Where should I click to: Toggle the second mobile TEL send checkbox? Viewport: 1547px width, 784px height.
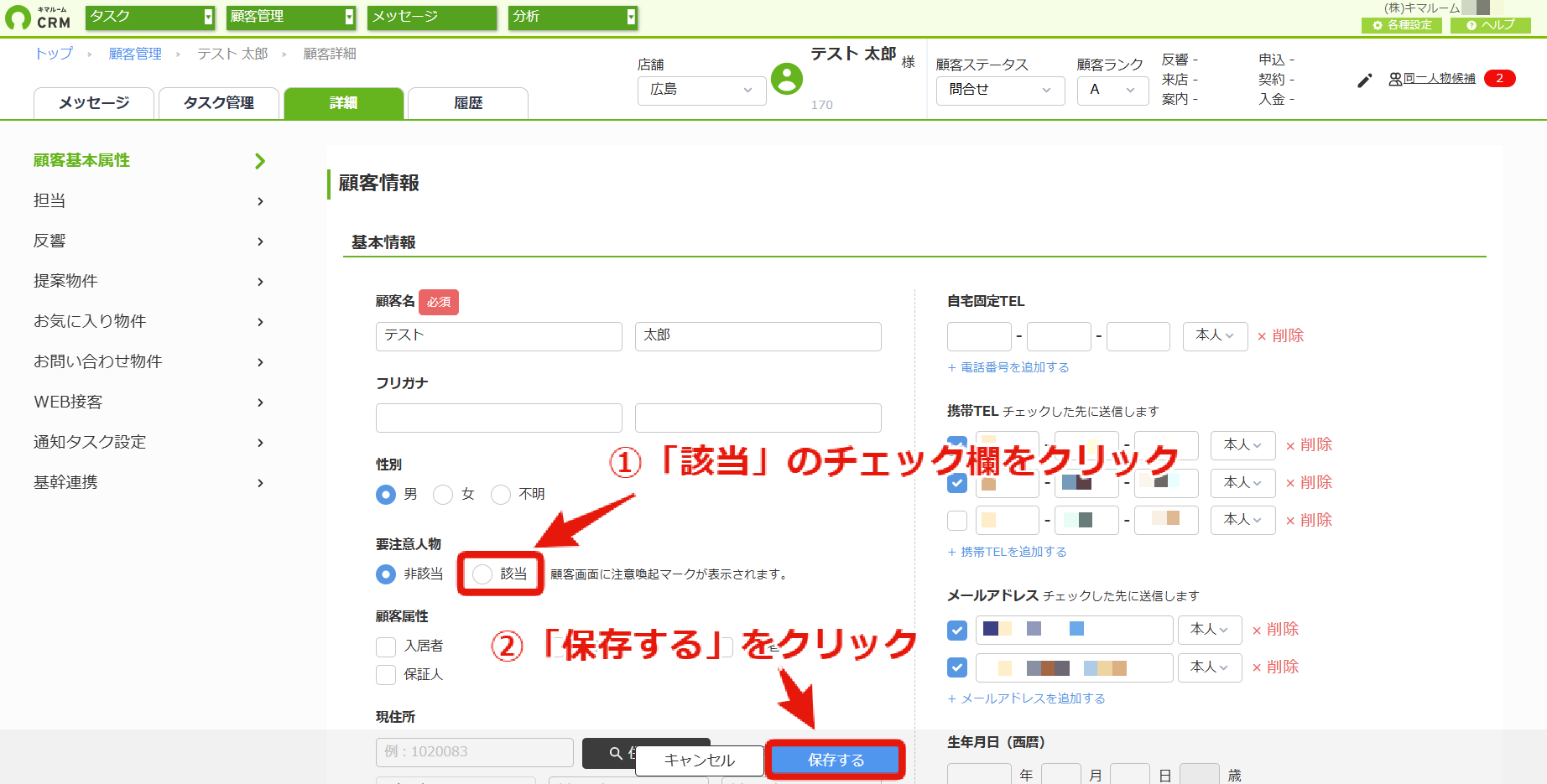coord(957,483)
